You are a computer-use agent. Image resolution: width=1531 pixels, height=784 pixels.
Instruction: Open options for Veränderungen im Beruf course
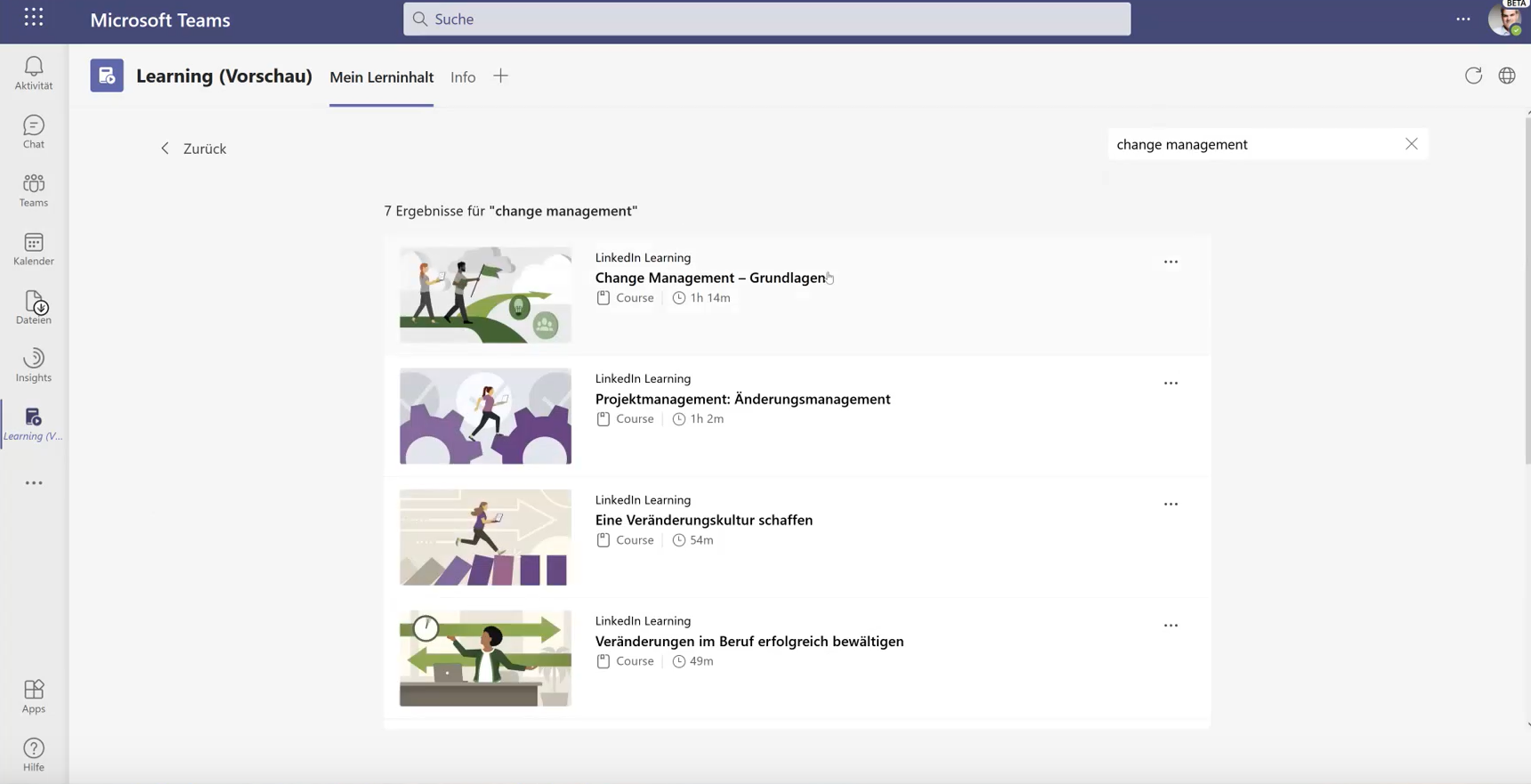point(1171,626)
